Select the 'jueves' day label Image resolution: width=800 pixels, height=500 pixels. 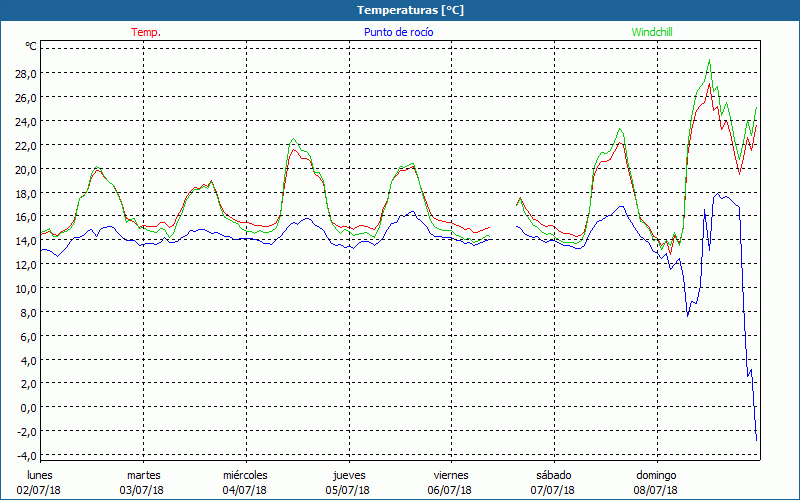point(349,475)
